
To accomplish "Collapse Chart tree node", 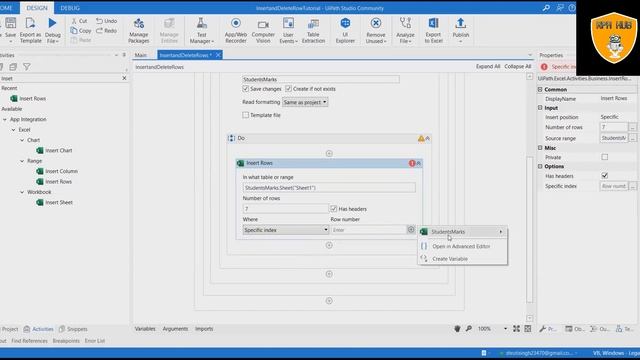I will [22, 140].
